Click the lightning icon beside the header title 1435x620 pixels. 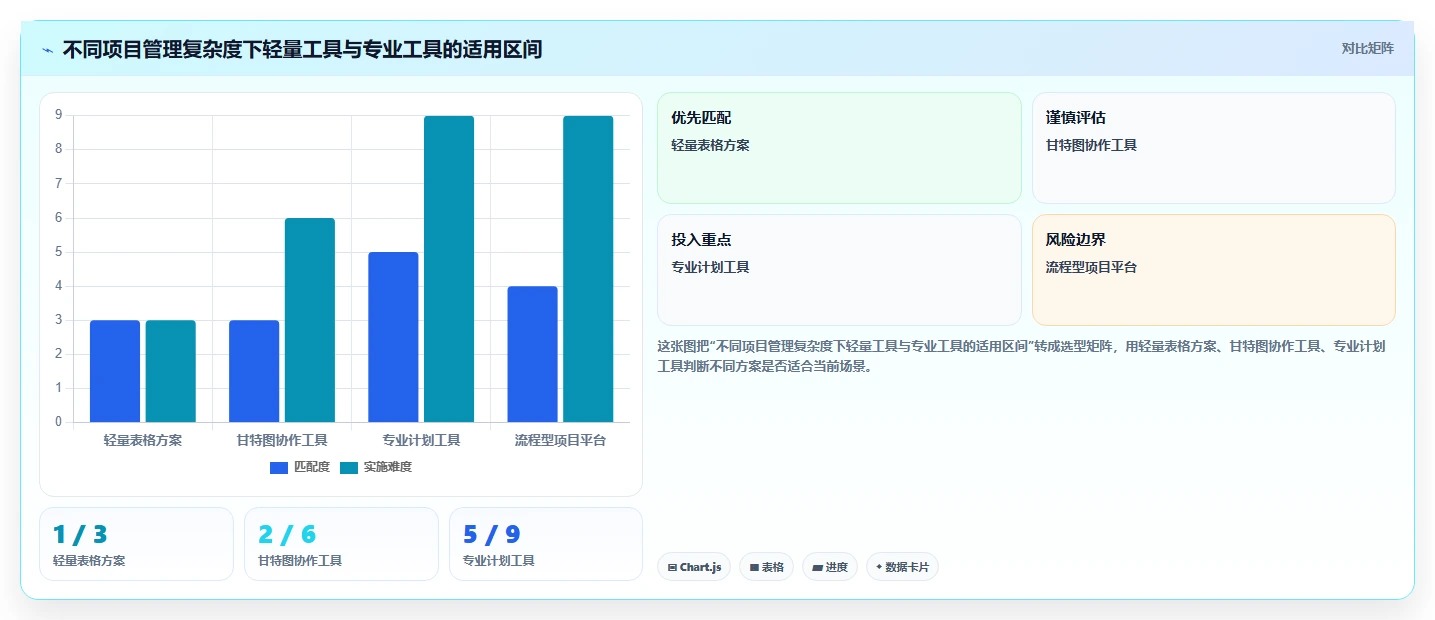(x=48, y=50)
